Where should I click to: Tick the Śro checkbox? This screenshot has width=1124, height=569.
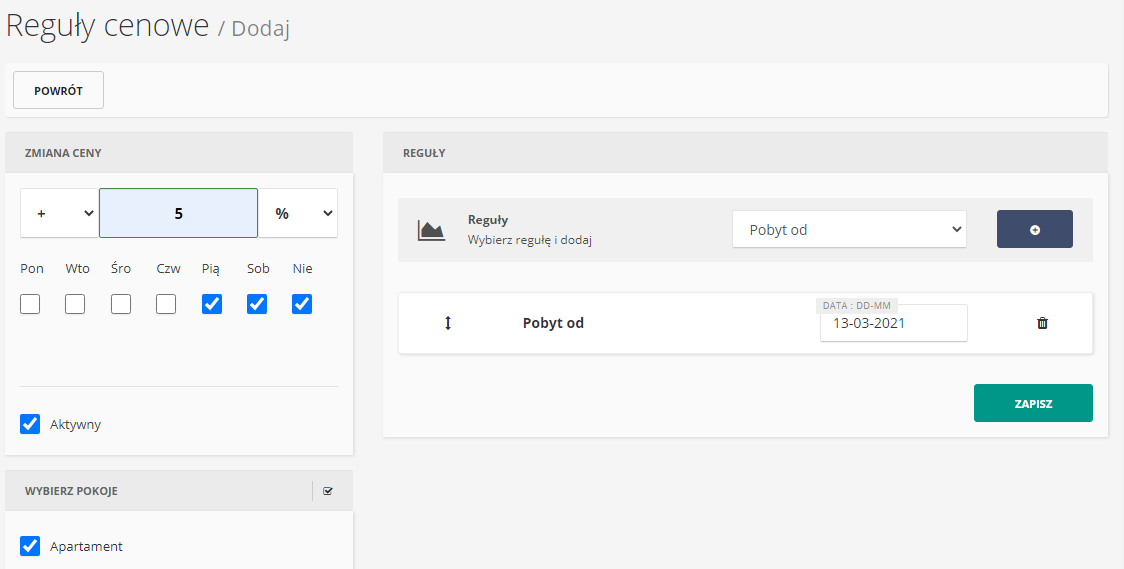click(x=121, y=304)
